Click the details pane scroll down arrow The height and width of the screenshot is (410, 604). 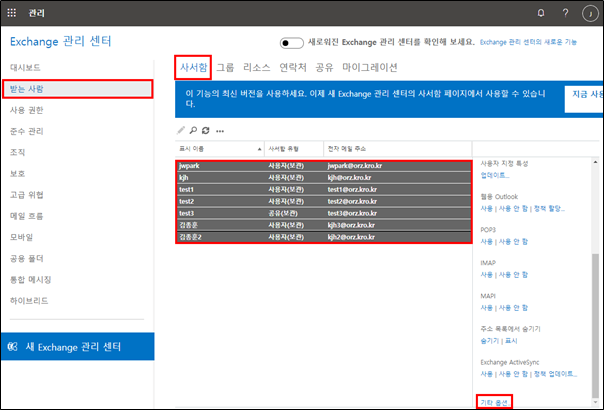(x=596, y=403)
